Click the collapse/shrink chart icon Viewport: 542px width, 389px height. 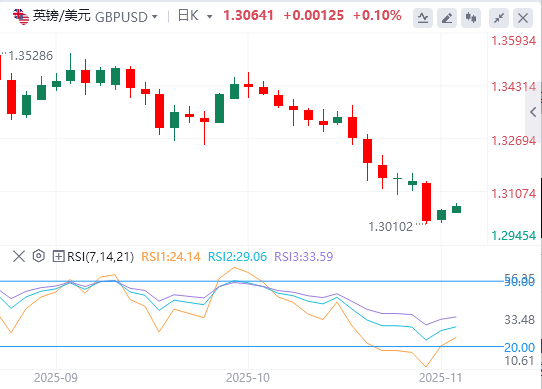499,18
